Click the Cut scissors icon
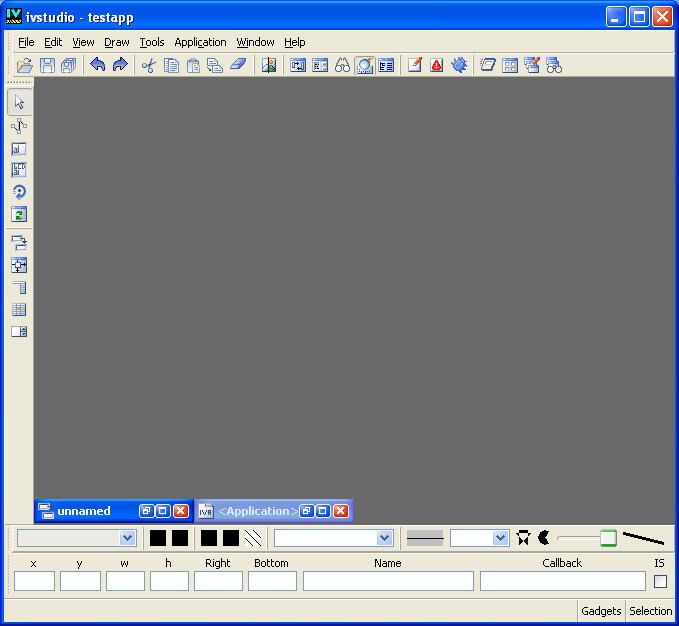Screen dimensions: 679x626 point(148,65)
